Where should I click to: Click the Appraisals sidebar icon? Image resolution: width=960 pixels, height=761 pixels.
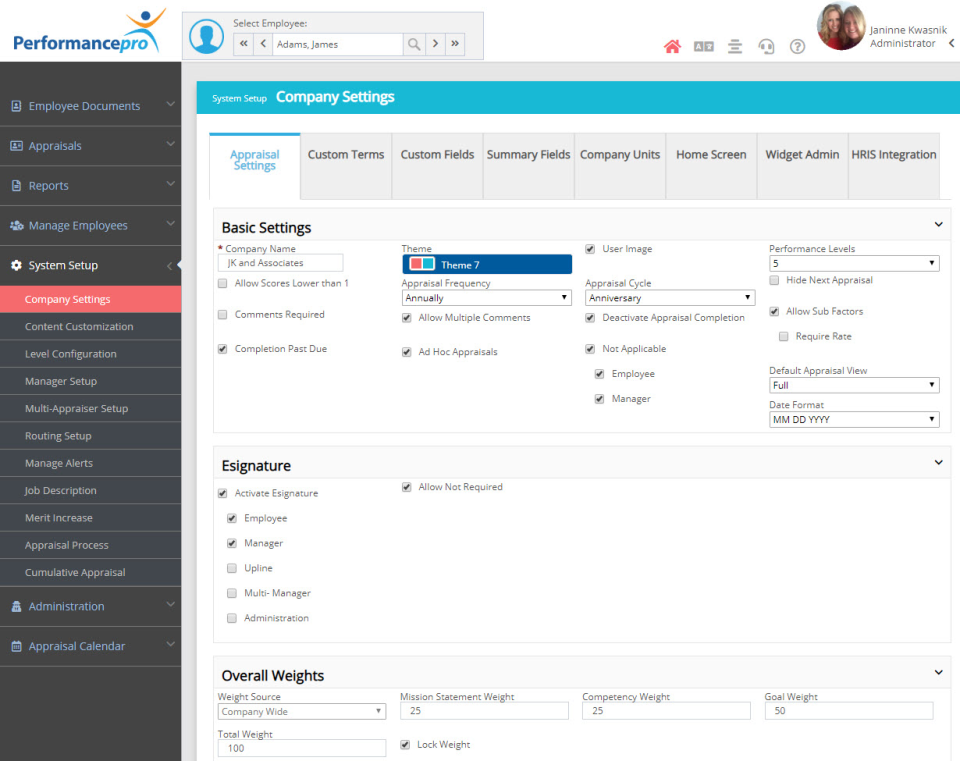pyautogui.click(x=17, y=146)
